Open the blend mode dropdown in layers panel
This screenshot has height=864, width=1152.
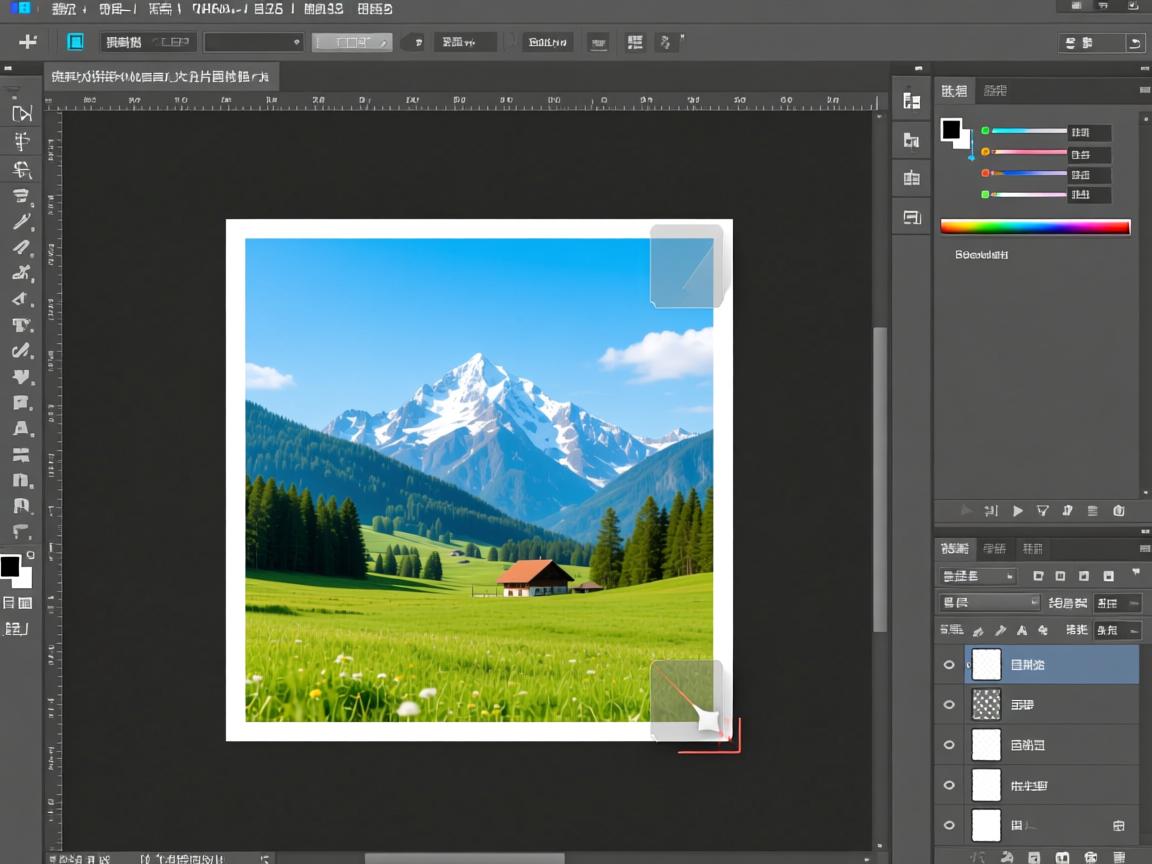coord(990,602)
